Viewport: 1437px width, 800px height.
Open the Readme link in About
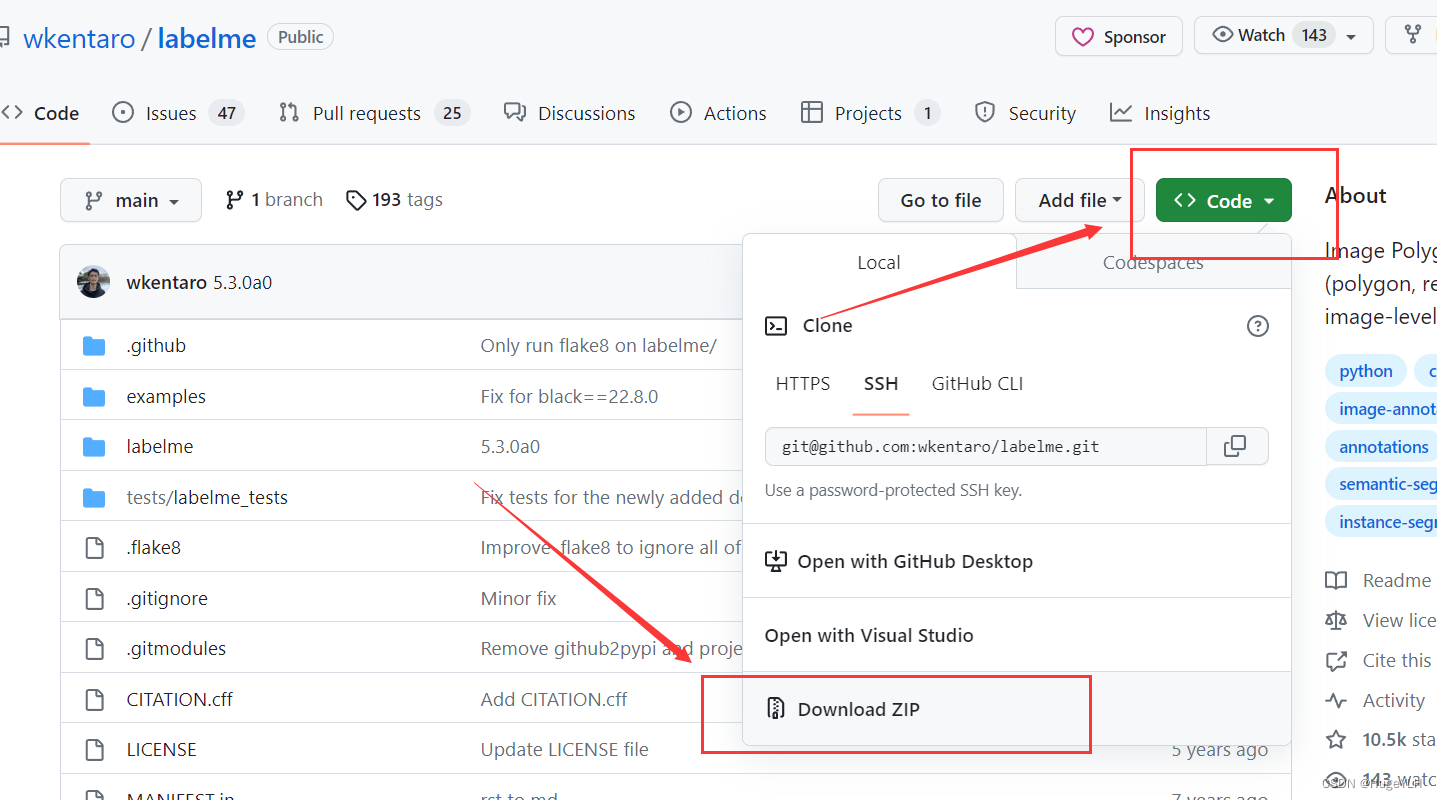[1379, 581]
